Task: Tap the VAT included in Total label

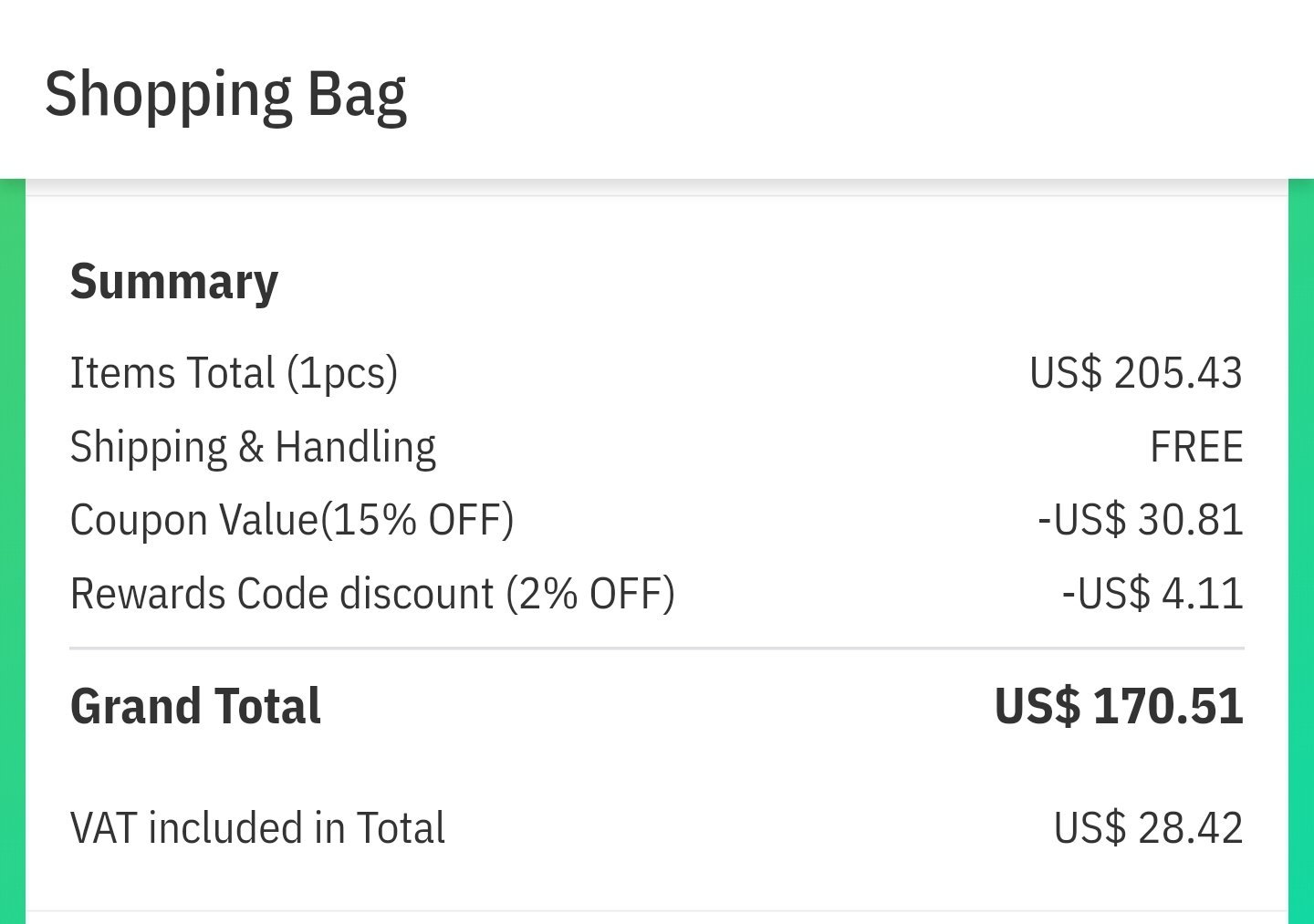Action: [257, 828]
